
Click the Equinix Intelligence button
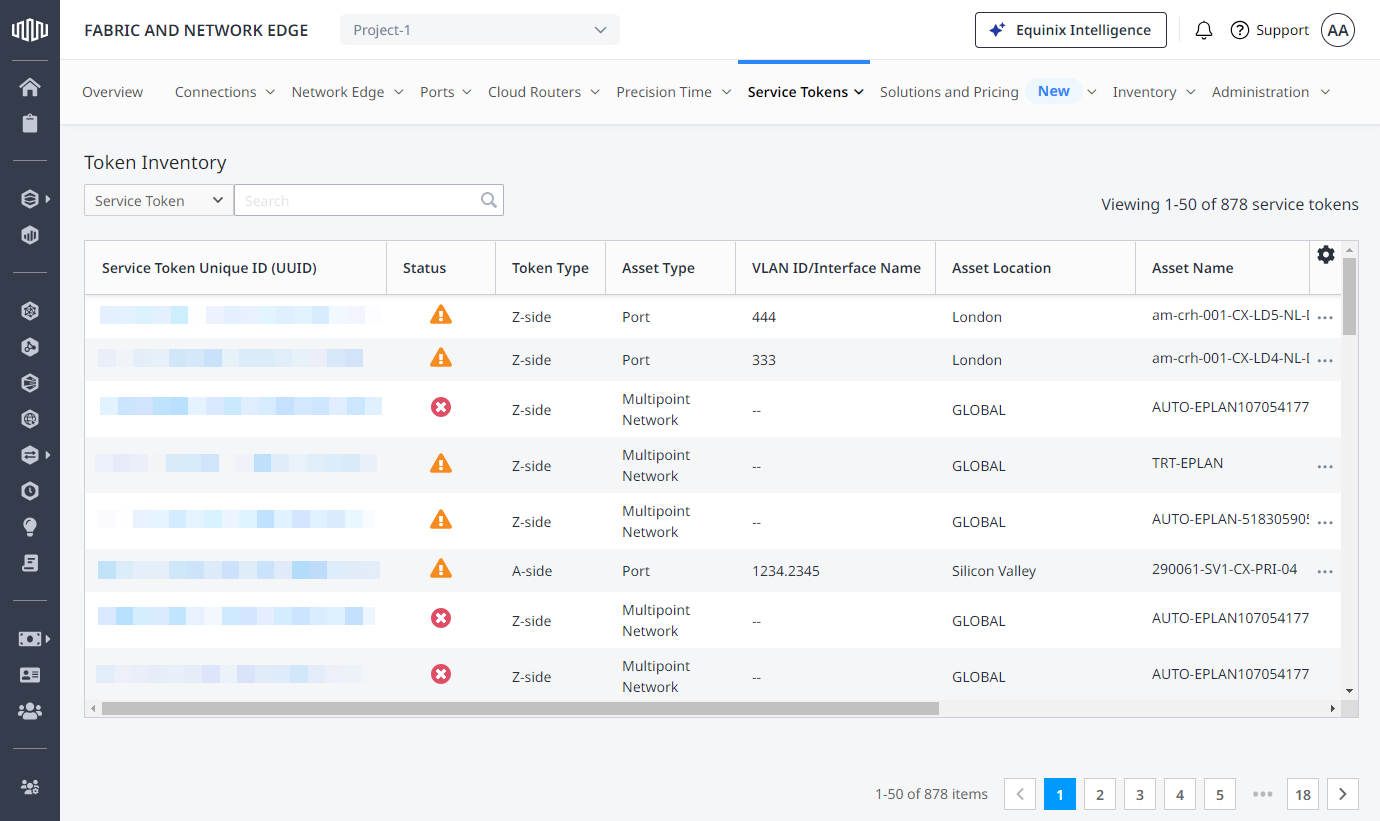[x=1070, y=30]
